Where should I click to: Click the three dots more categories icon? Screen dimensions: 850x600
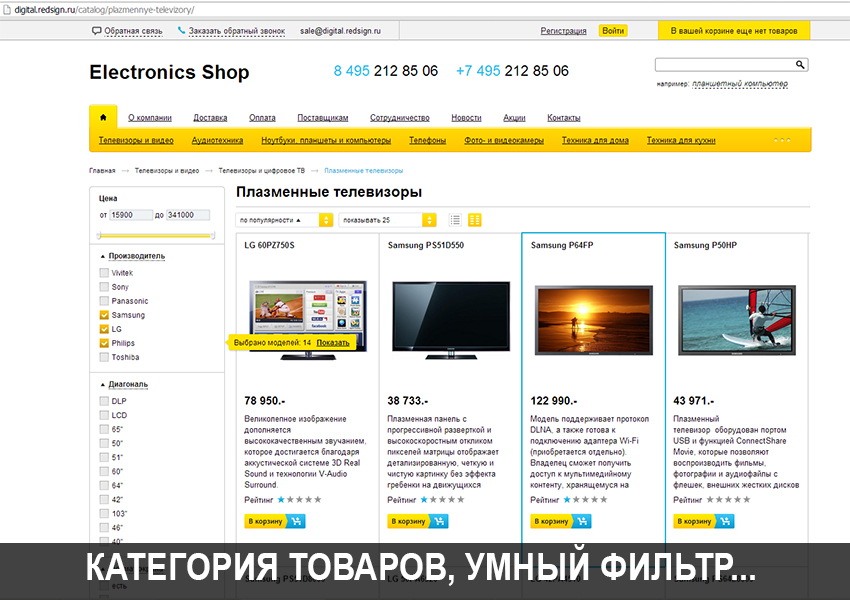point(782,140)
